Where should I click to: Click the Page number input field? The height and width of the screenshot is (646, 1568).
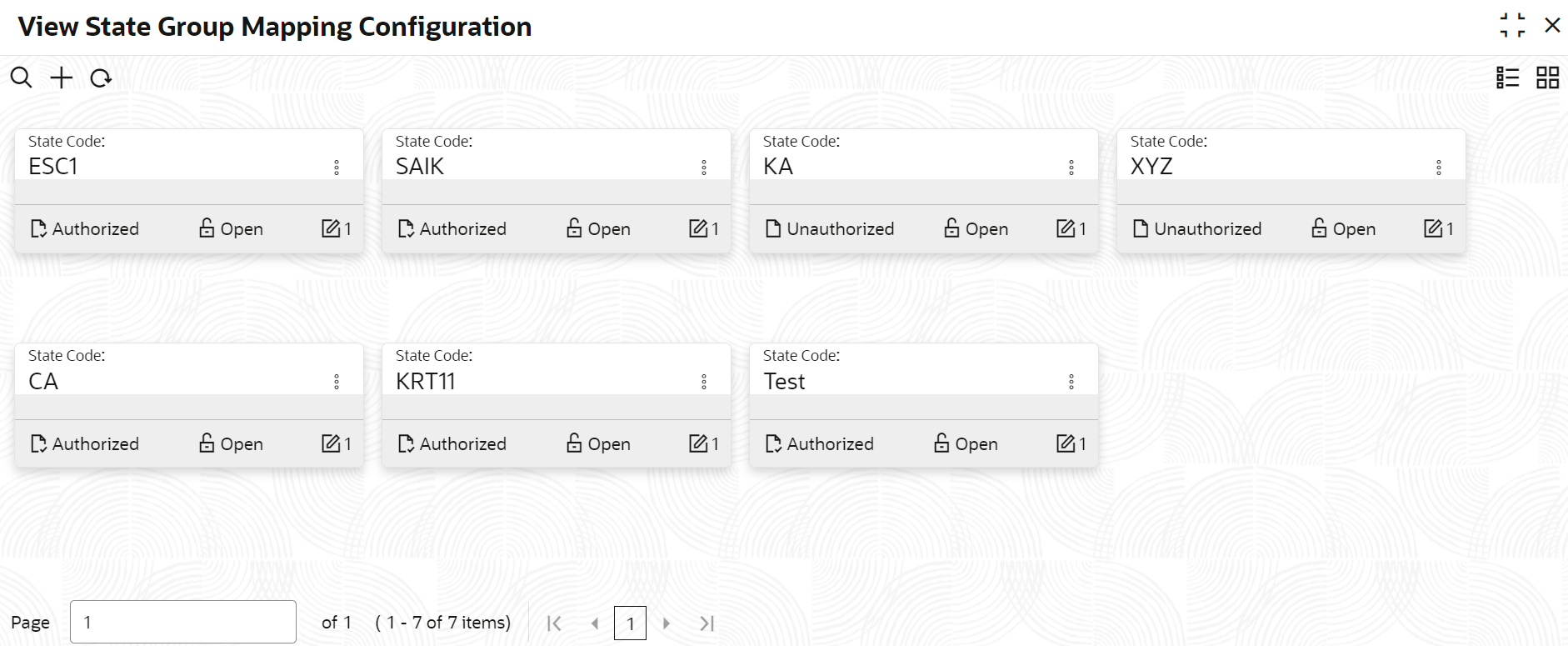coord(183,622)
